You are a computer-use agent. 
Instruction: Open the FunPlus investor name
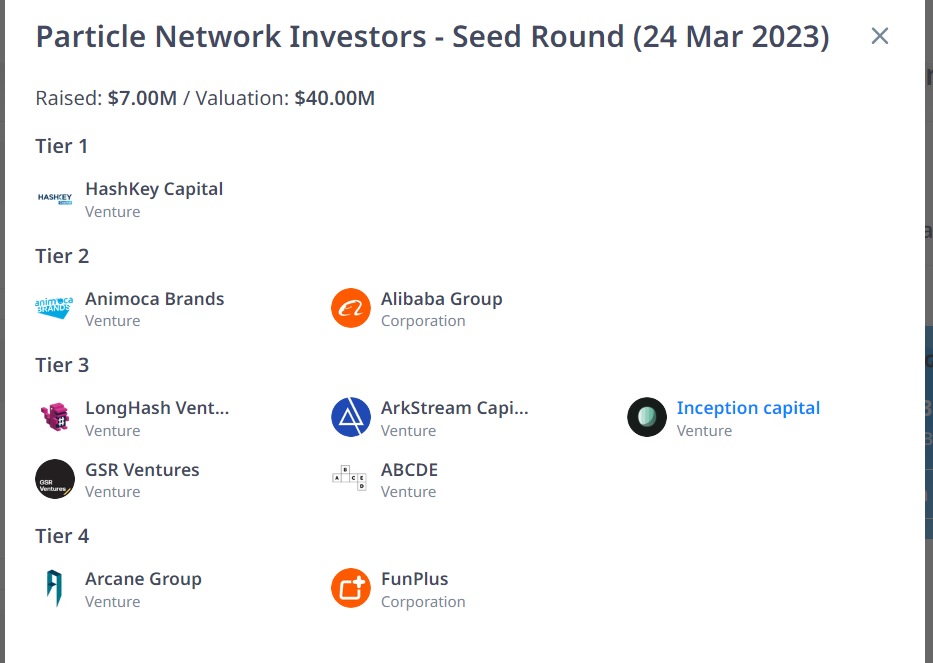click(x=414, y=579)
